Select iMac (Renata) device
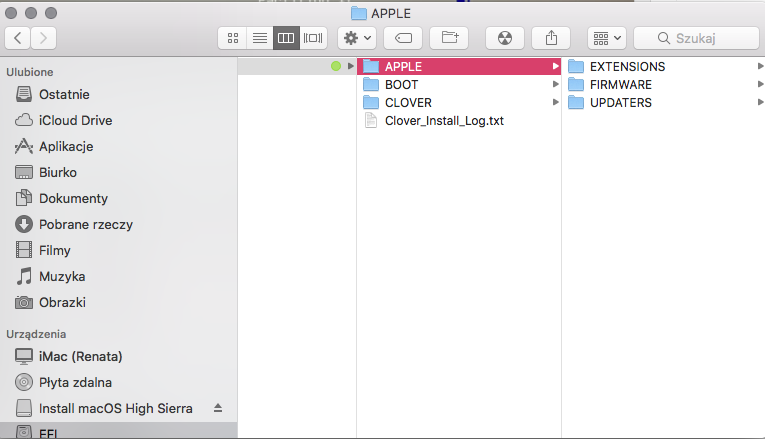This screenshot has height=439, width=765. 119,356
